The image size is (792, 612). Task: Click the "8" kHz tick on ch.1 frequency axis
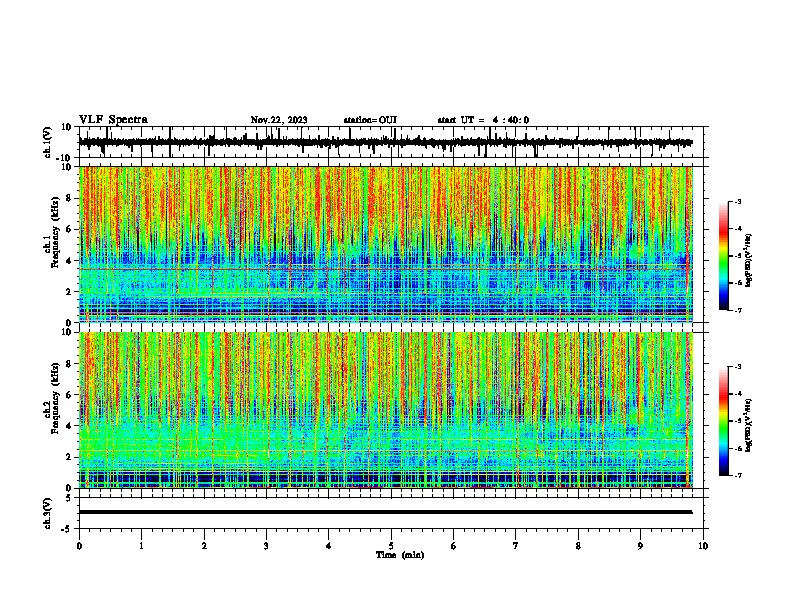pos(69,198)
